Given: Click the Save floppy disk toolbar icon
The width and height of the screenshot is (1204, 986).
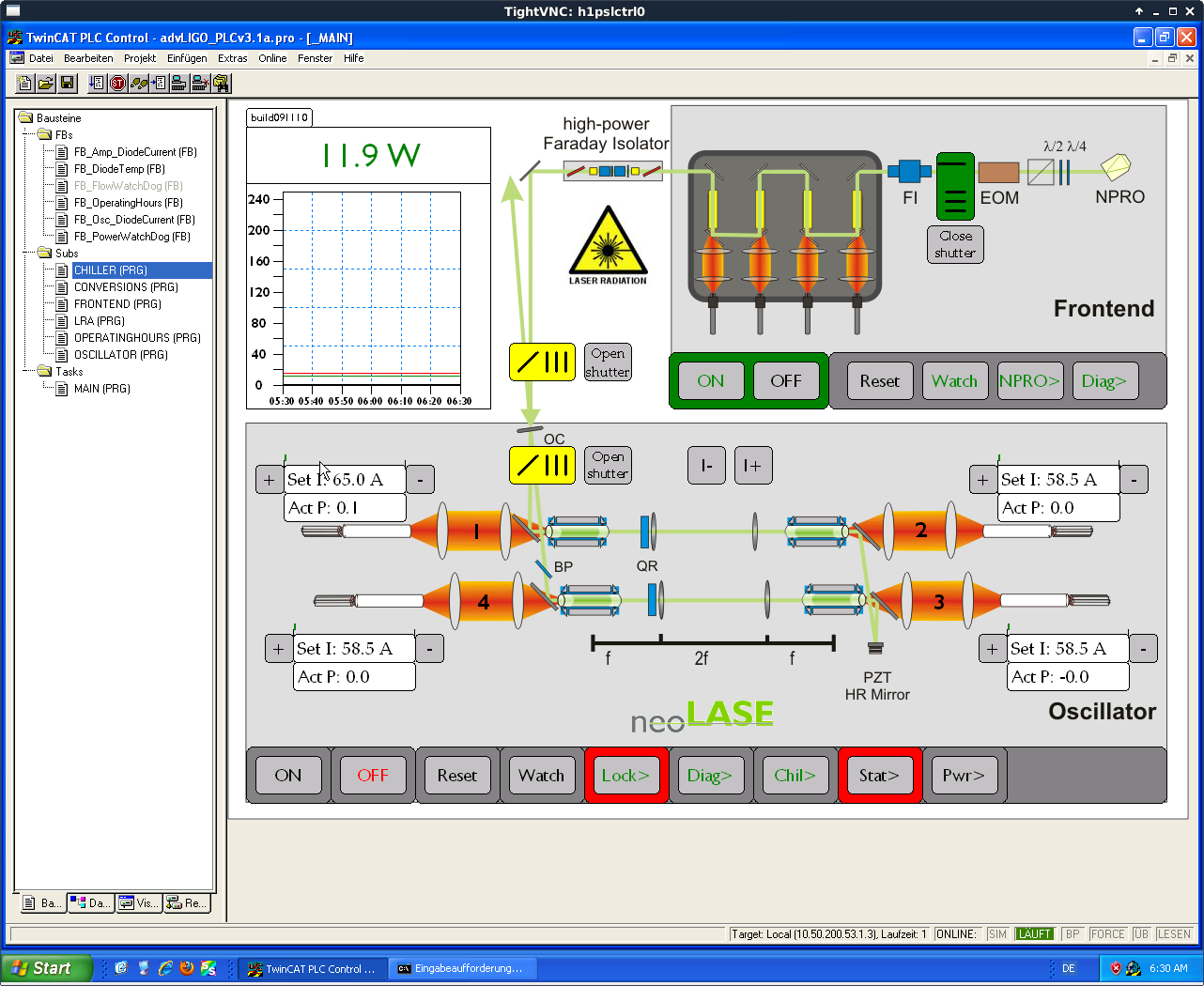Looking at the screenshot, I should pyautogui.click(x=67, y=84).
